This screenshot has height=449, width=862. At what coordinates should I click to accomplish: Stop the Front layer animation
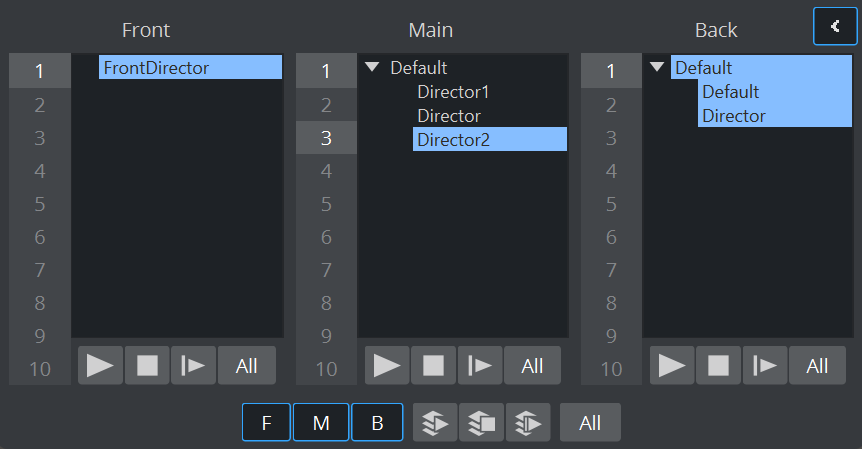tap(147, 366)
